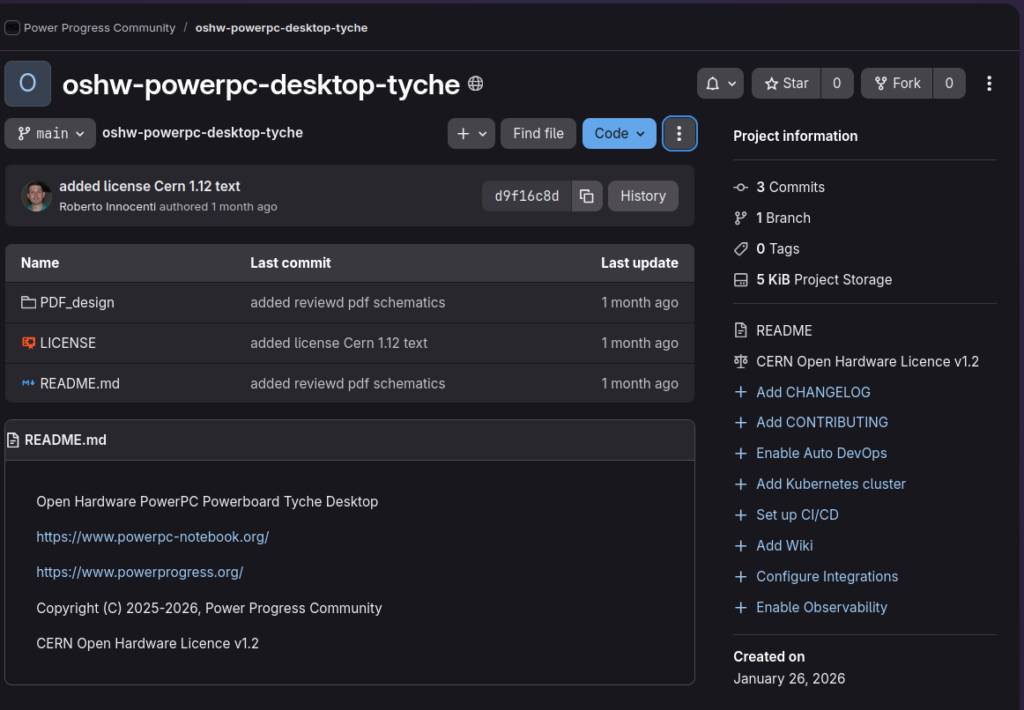Viewport: 1024px width, 710px height.
Task: Click Roberto Innocenti's avatar image
Action: (37, 196)
